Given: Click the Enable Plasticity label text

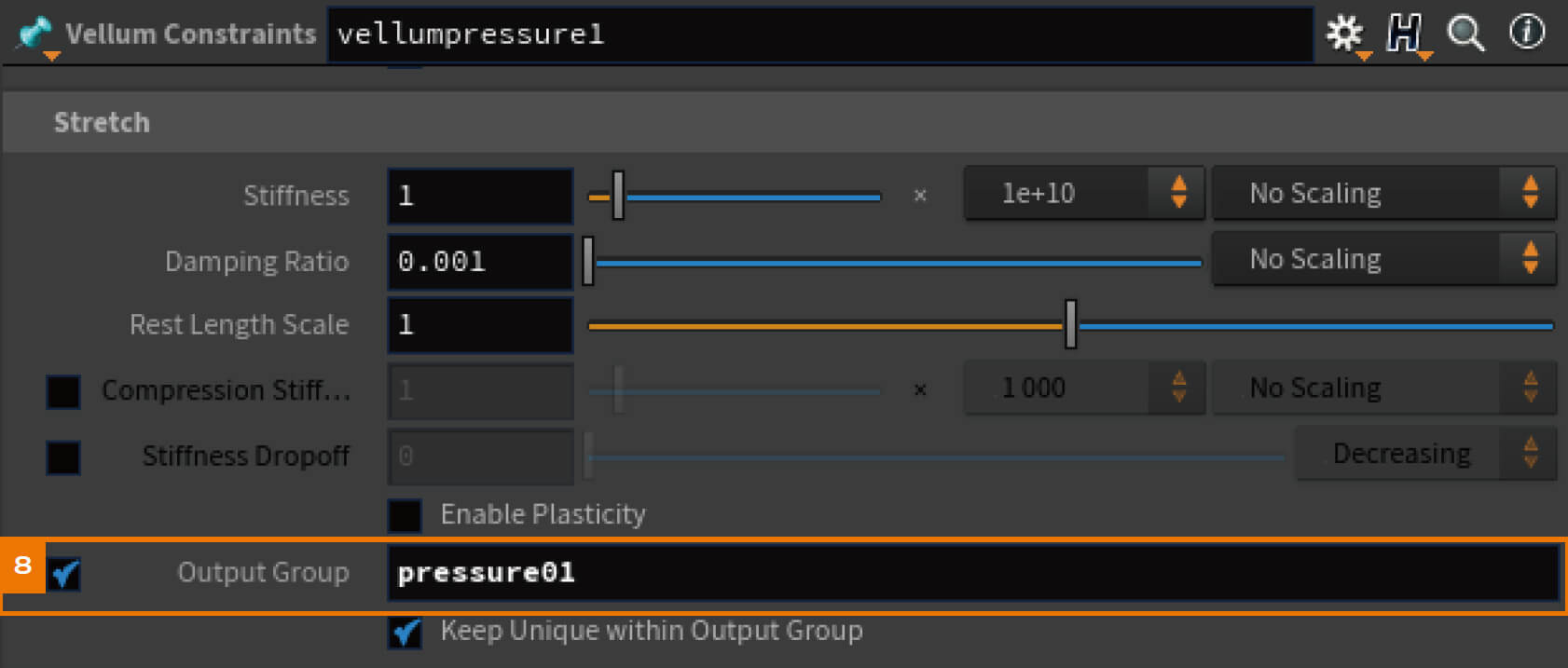Looking at the screenshot, I should 543,514.
